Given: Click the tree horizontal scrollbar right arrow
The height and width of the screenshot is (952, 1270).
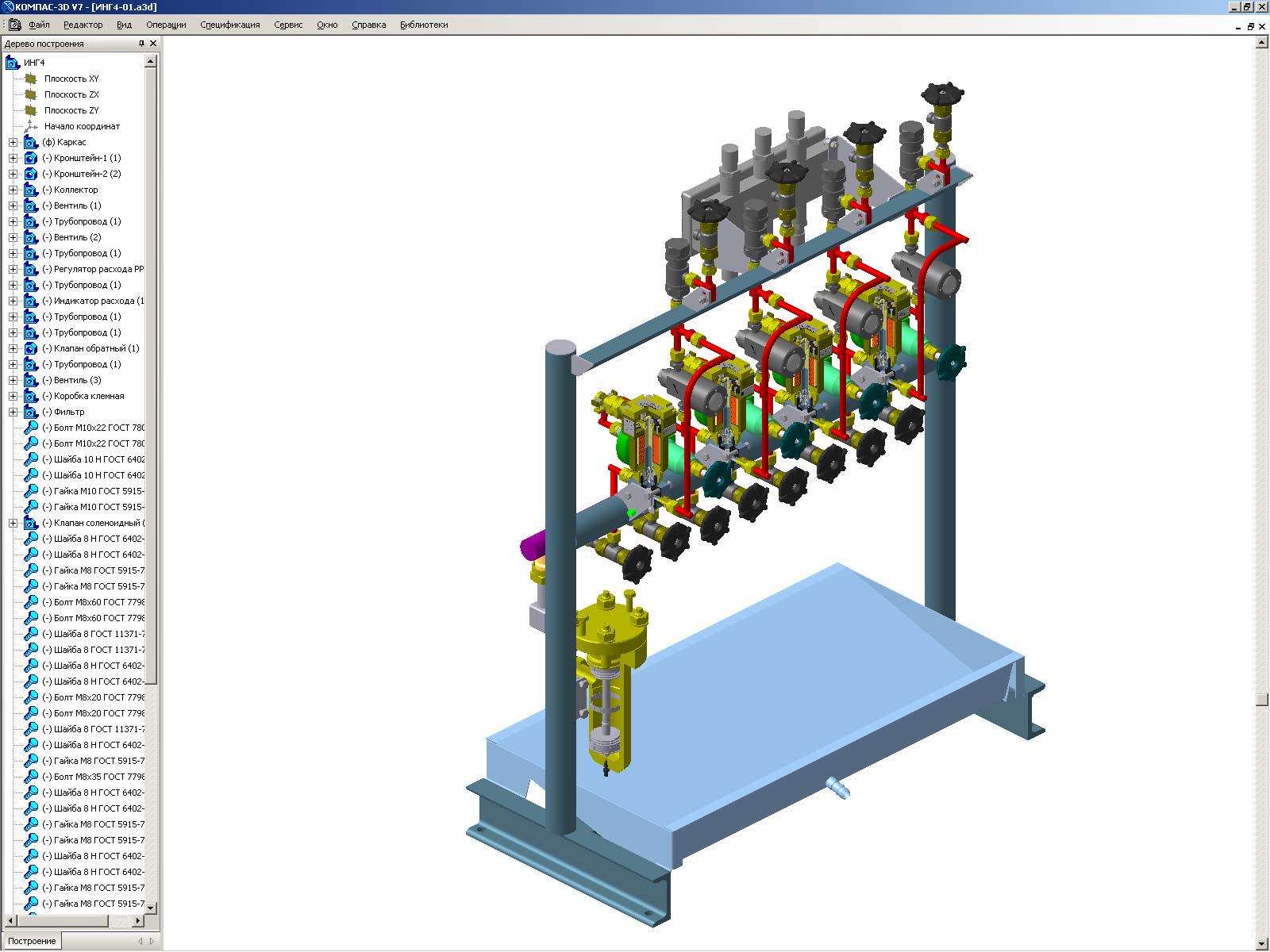Looking at the screenshot, I should [x=138, y=921].
